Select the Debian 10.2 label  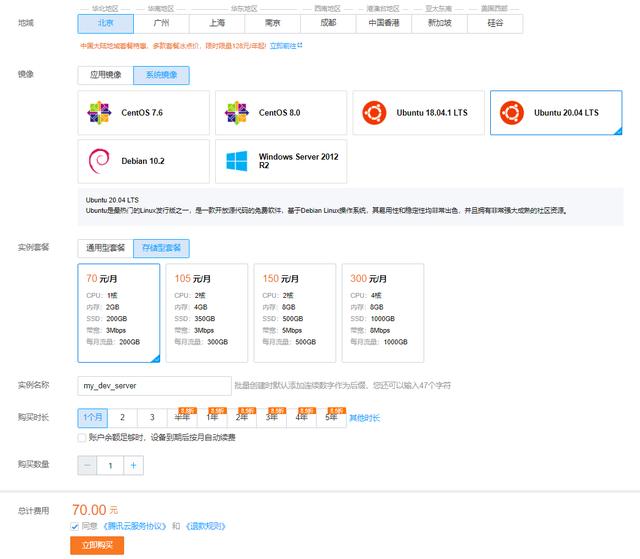143,161
